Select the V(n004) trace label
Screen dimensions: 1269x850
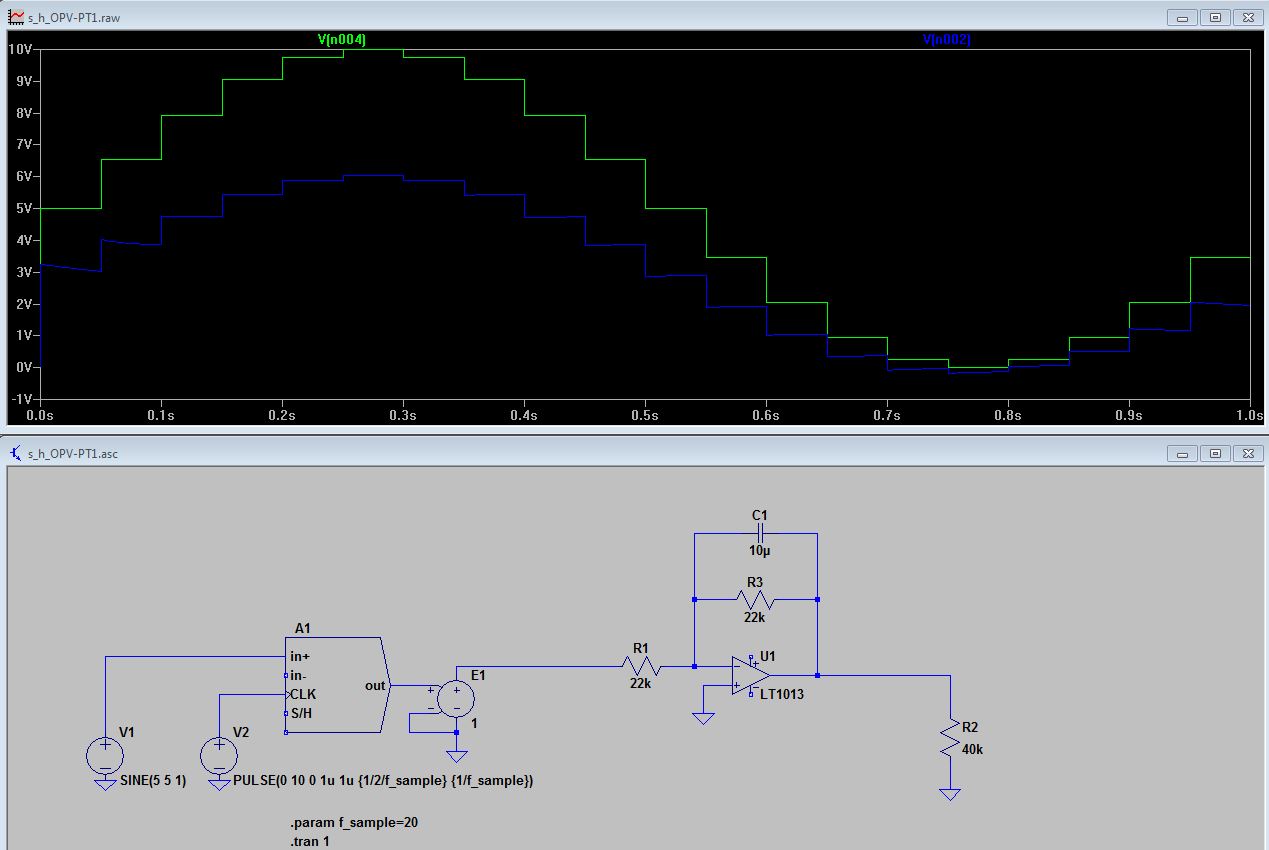pos(342,40)
